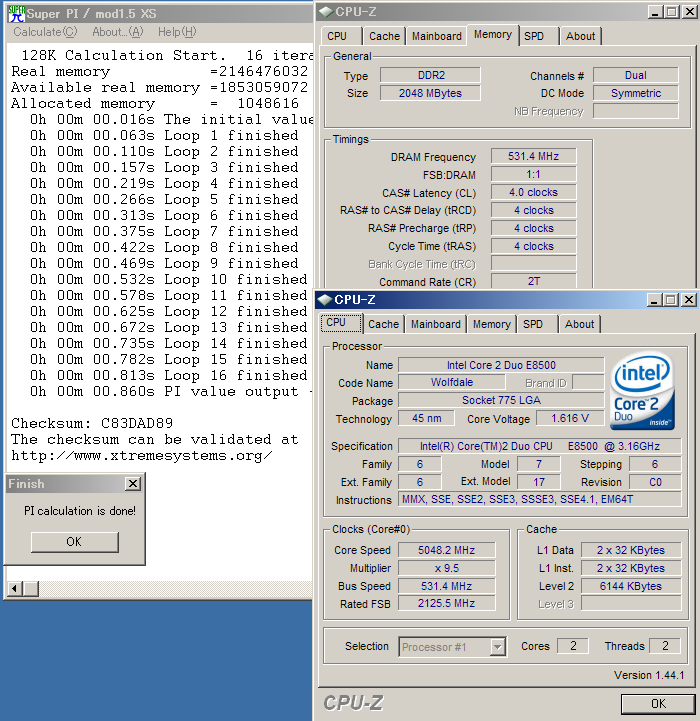Click the CPU-Z Memory window title icon

point(326,12)
